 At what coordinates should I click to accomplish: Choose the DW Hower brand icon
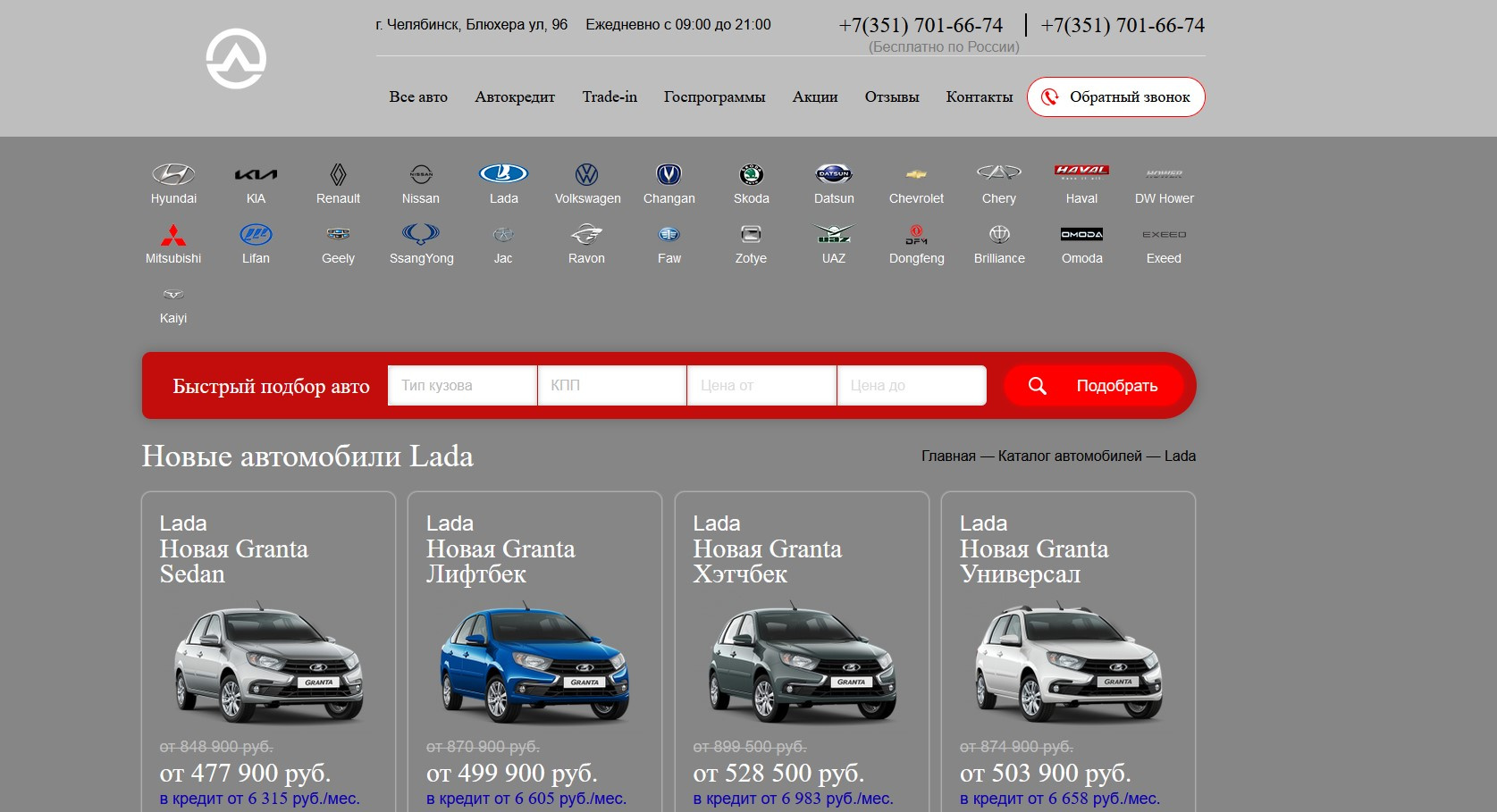pyautogui.click(x=1164, y=174)
